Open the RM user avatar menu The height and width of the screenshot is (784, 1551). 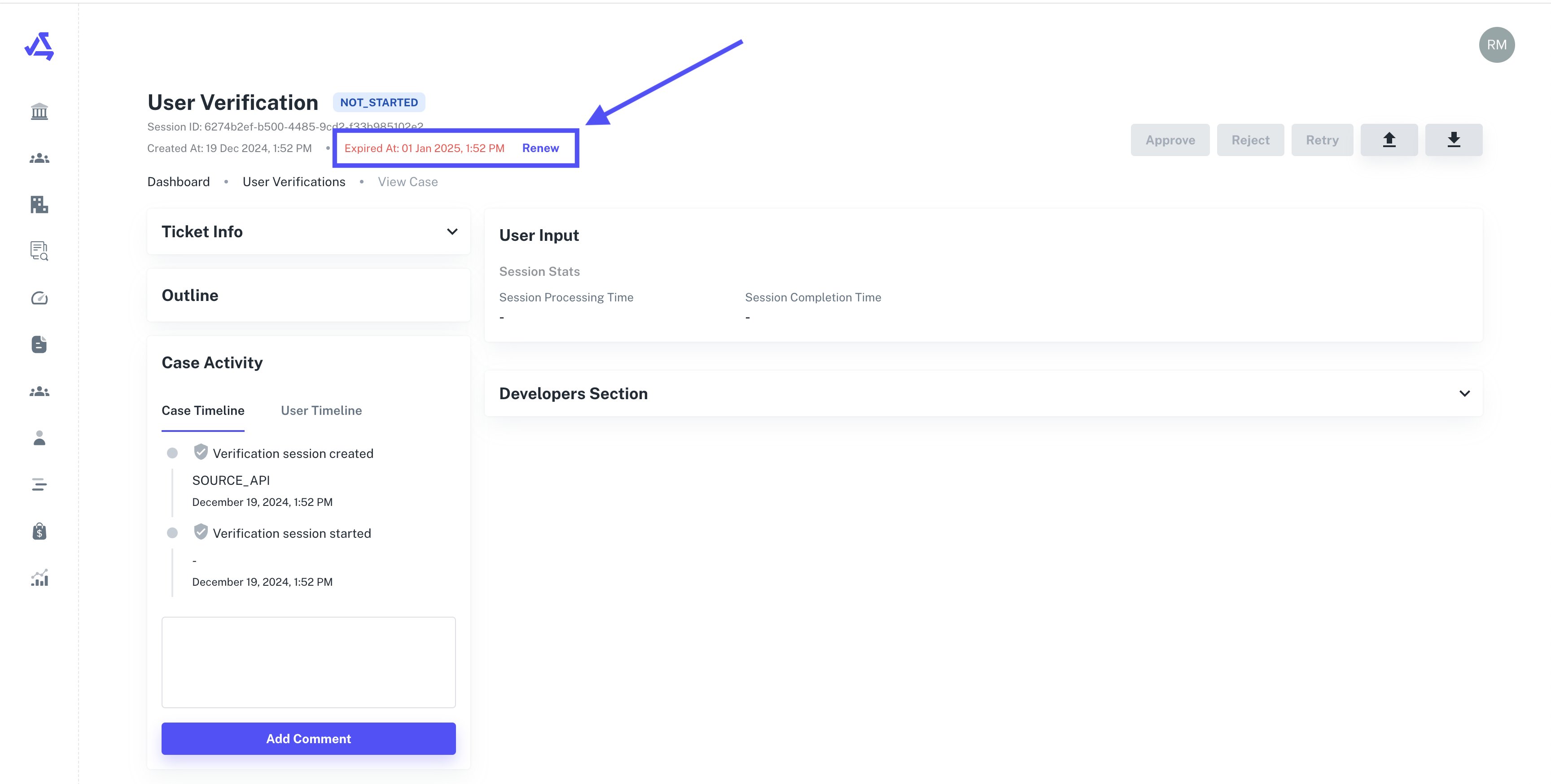pos(1496,45)
